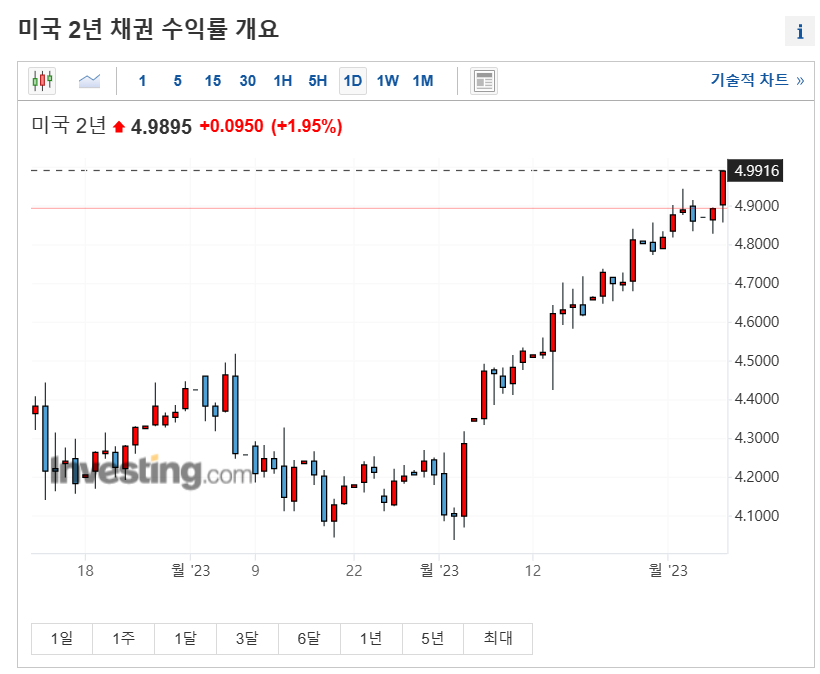
Task: Click the 4.9000 axis label
Action: (757, 206)
